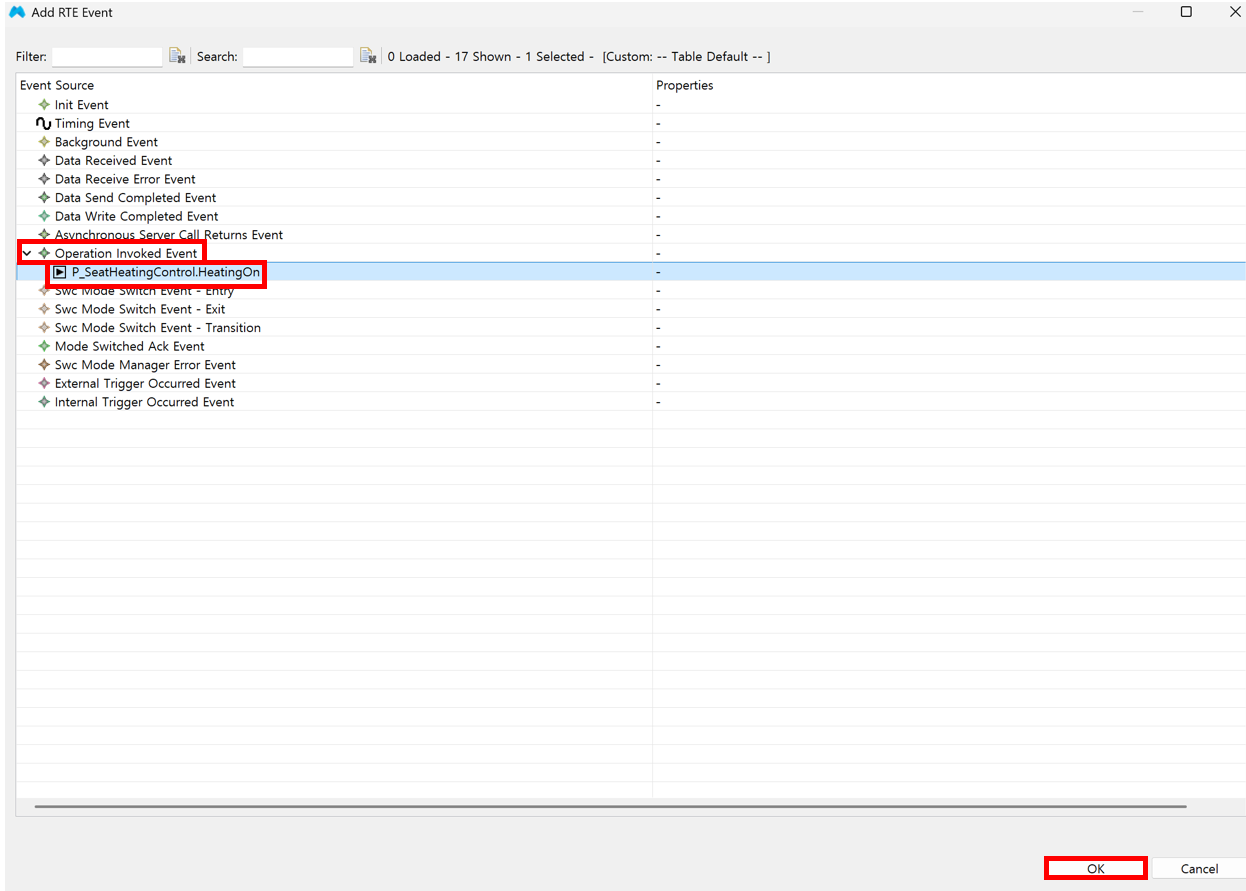
Task: Collapse the Operation Invoked Event node
Action: (x=27, y=254)
